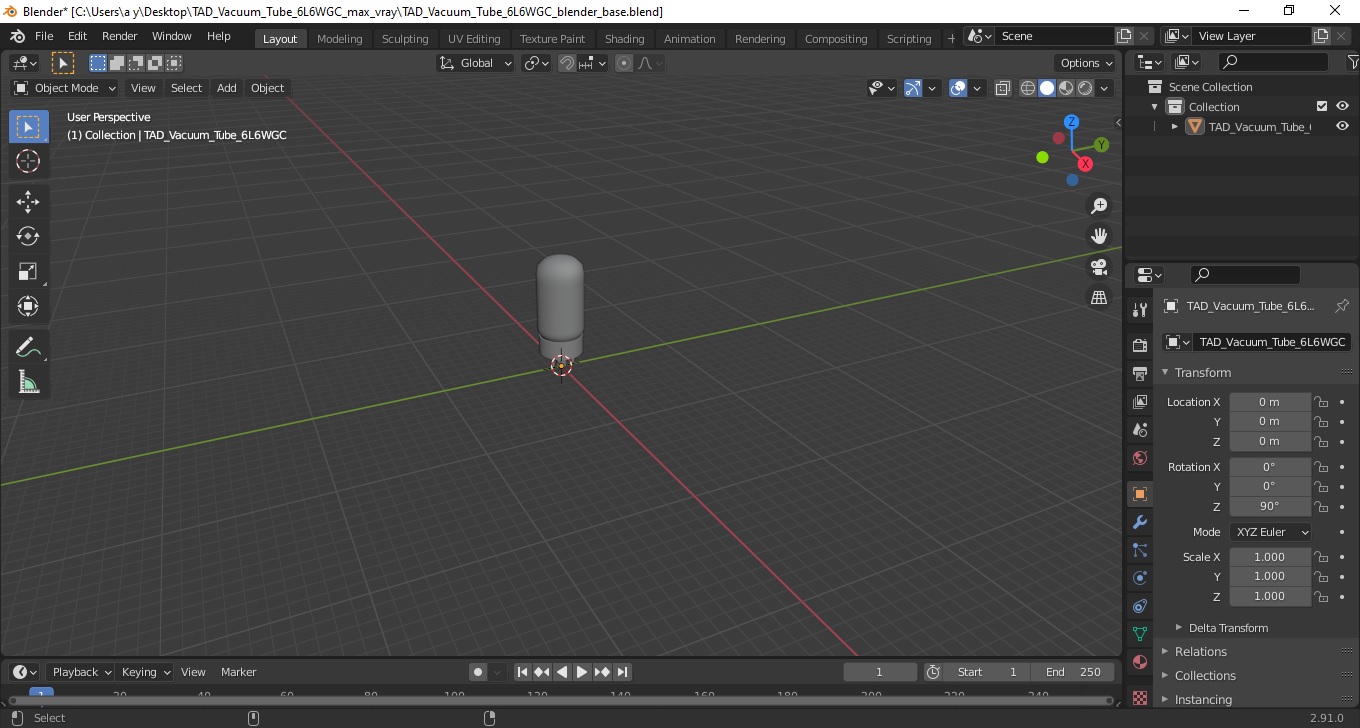Jump to the end frame

622,672
